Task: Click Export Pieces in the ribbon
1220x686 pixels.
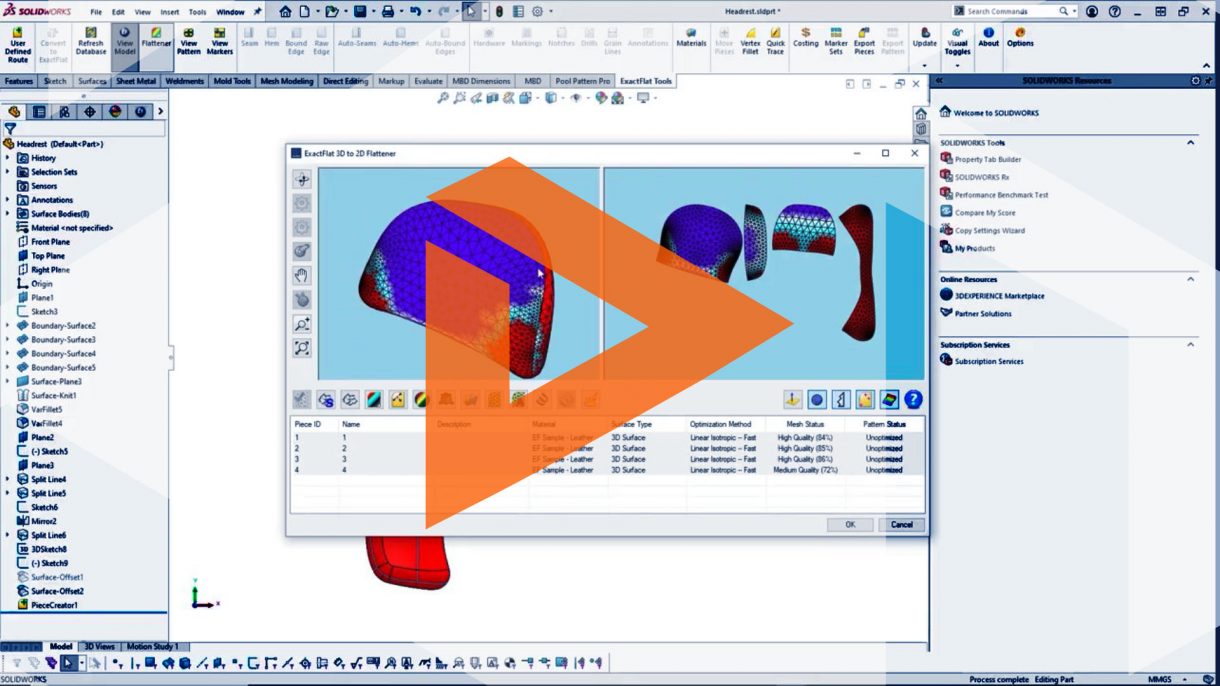Action: pos(864,42)
